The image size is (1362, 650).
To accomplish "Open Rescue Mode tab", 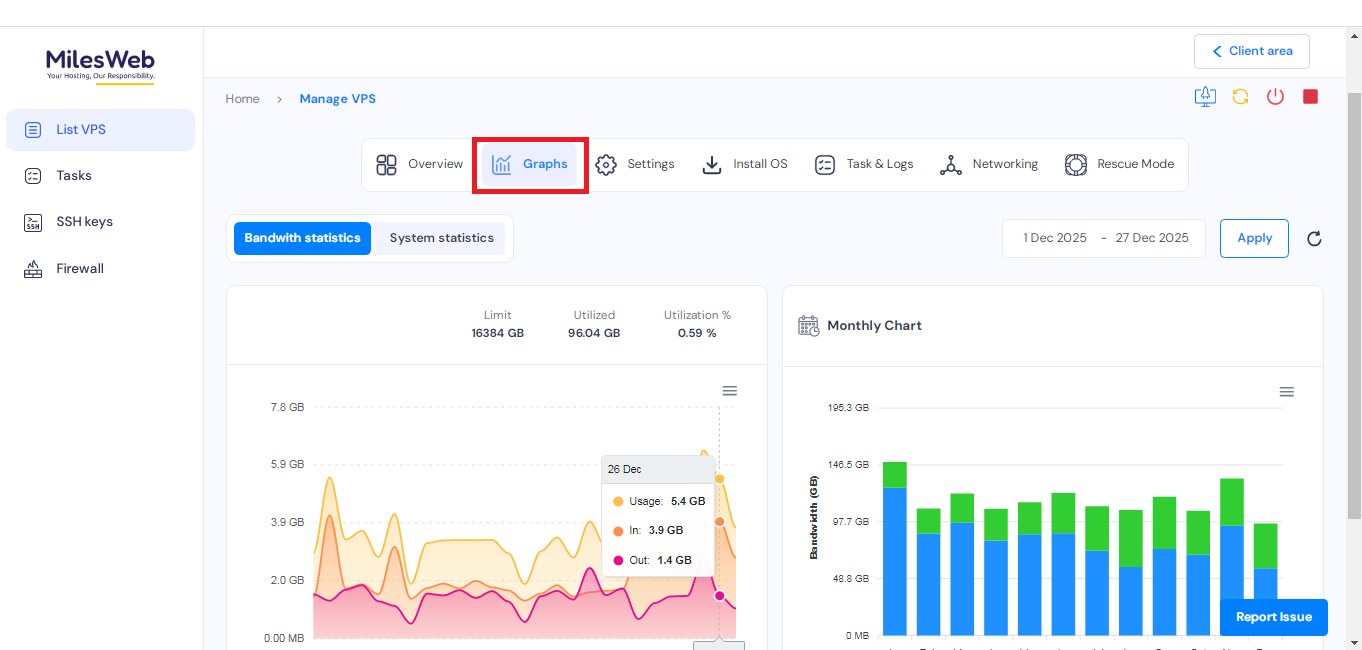I will click(x=1120, y=164).
